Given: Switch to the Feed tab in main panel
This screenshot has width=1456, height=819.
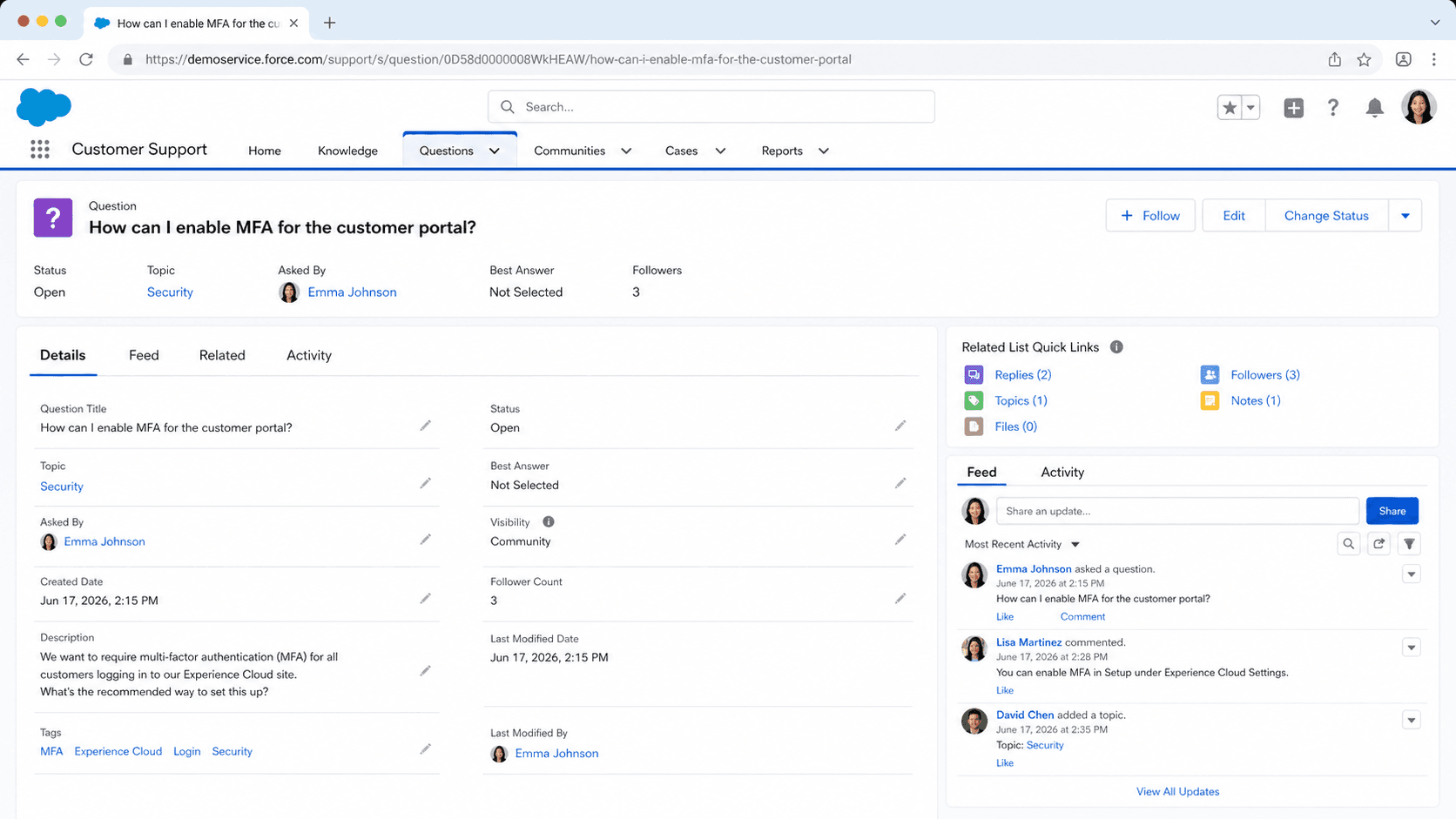Looking at the screenshot, I should pyautogui.click(x=144, y=355).
